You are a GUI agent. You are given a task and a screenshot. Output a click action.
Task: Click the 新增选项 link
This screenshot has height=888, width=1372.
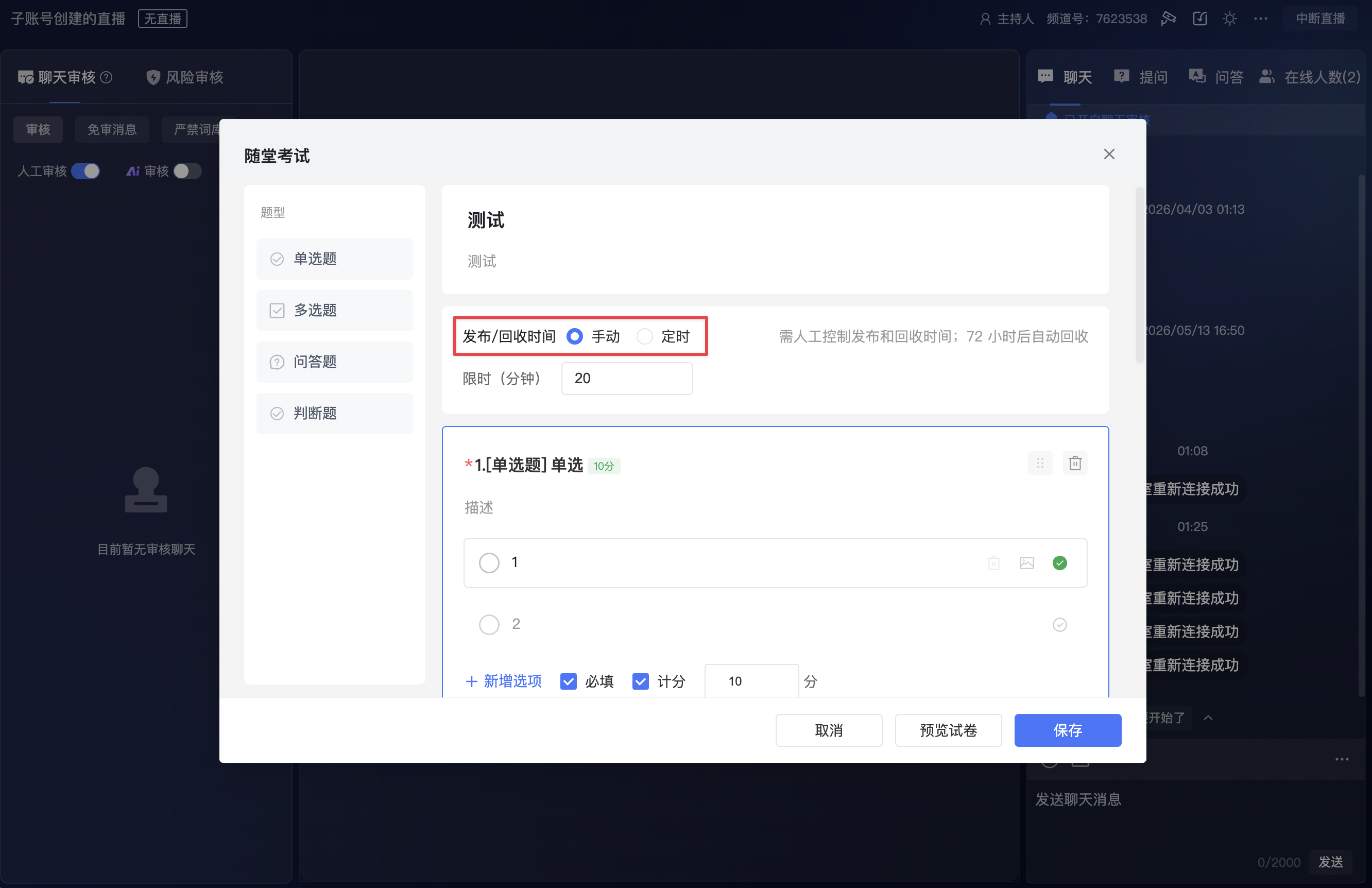pyautogui.click(x=503, y=681)
